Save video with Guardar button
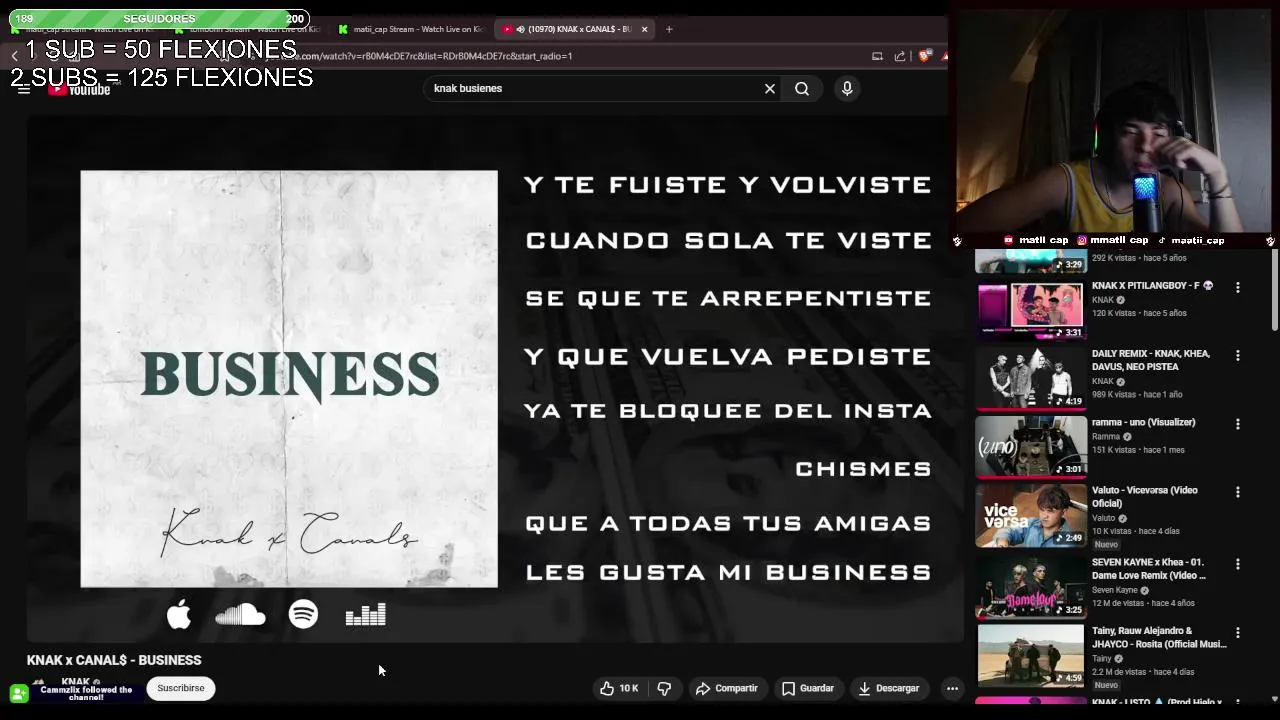 (x=808, y=688)
